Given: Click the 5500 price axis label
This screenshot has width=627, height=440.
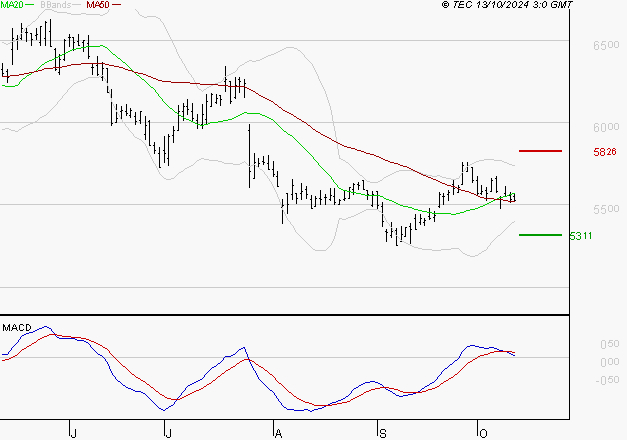Looking at the screenshot, I should click(606, 209).
